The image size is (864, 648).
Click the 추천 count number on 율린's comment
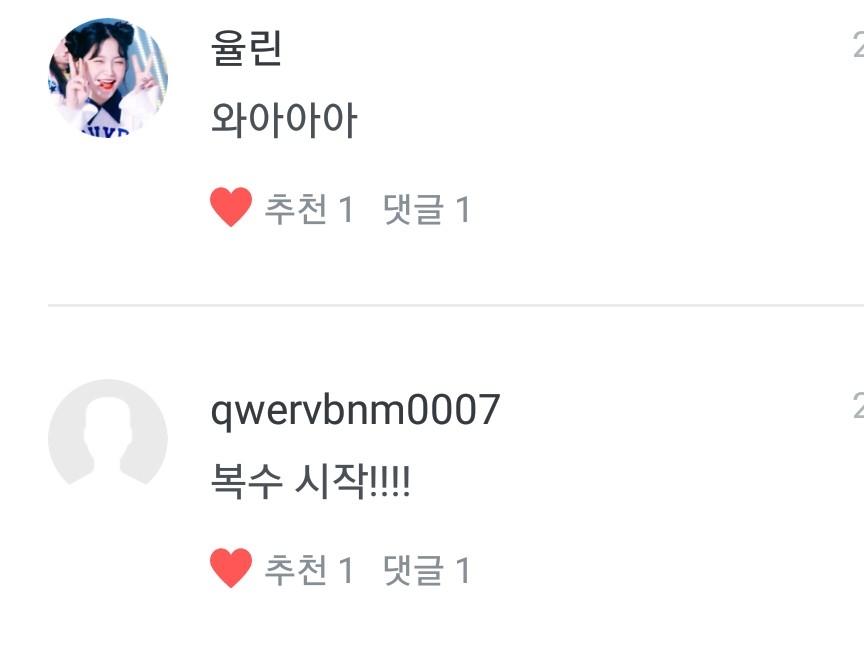click(x=346, y=209)
